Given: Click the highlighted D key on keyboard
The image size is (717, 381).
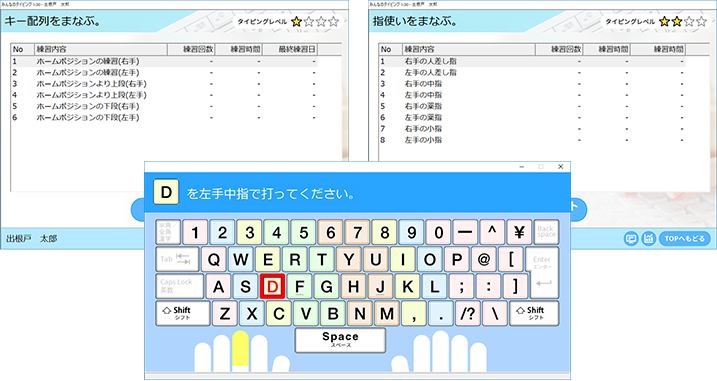Looking at the screenshot, I should (x=273, y=286).
